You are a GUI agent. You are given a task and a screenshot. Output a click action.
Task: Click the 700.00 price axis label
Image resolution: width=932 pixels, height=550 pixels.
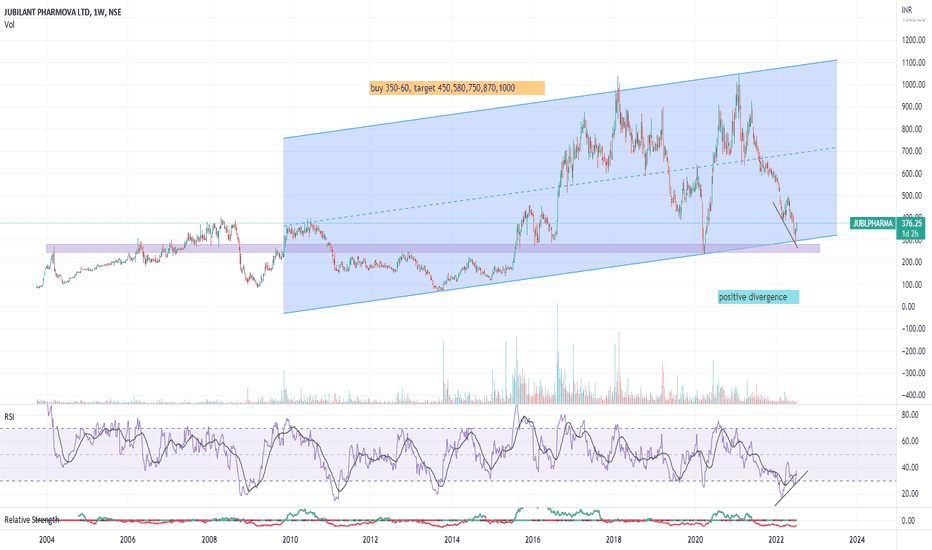pos(914,151)
